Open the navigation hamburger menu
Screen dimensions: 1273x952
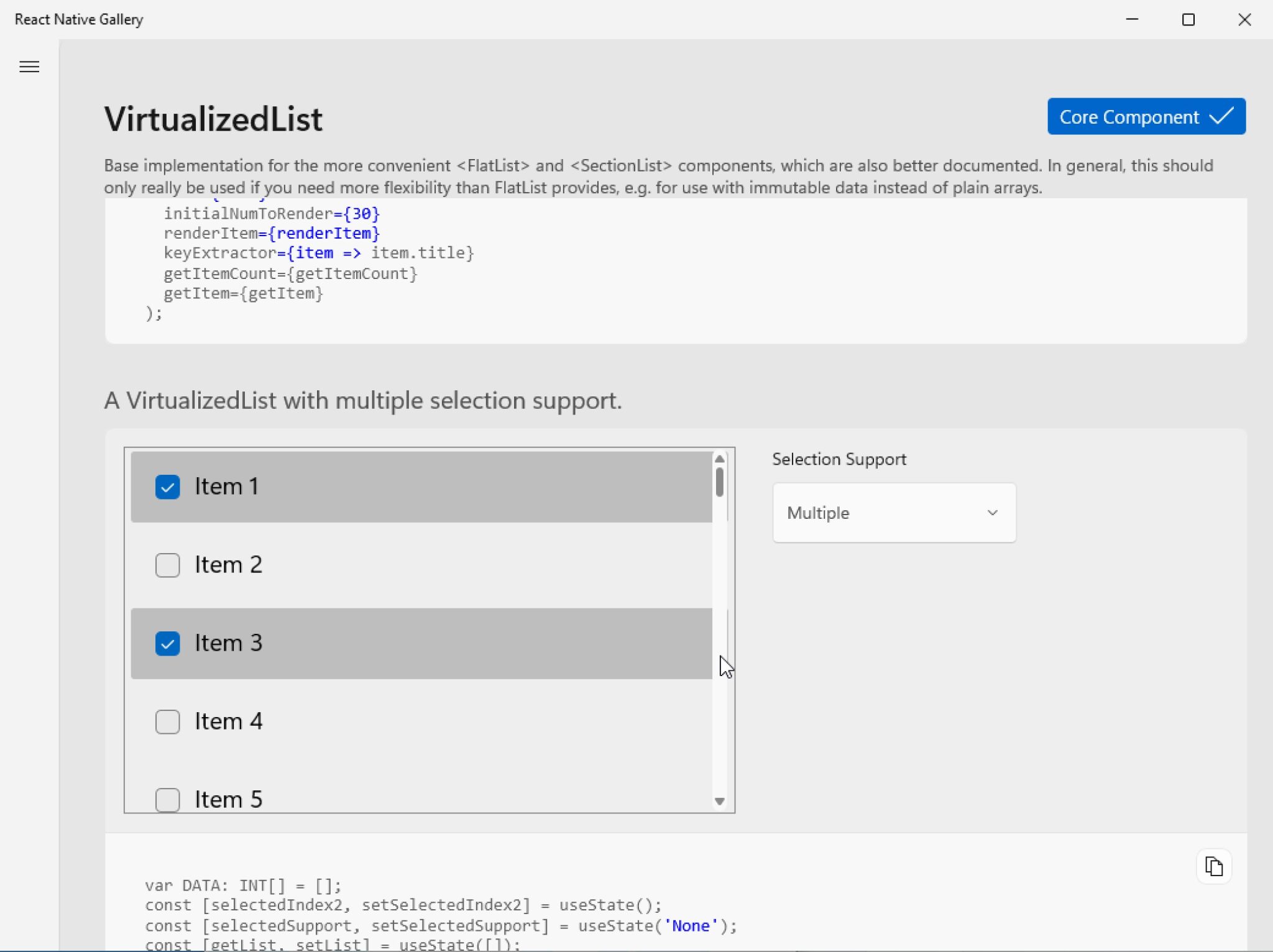pyautogui.click(x=29, y=66)
